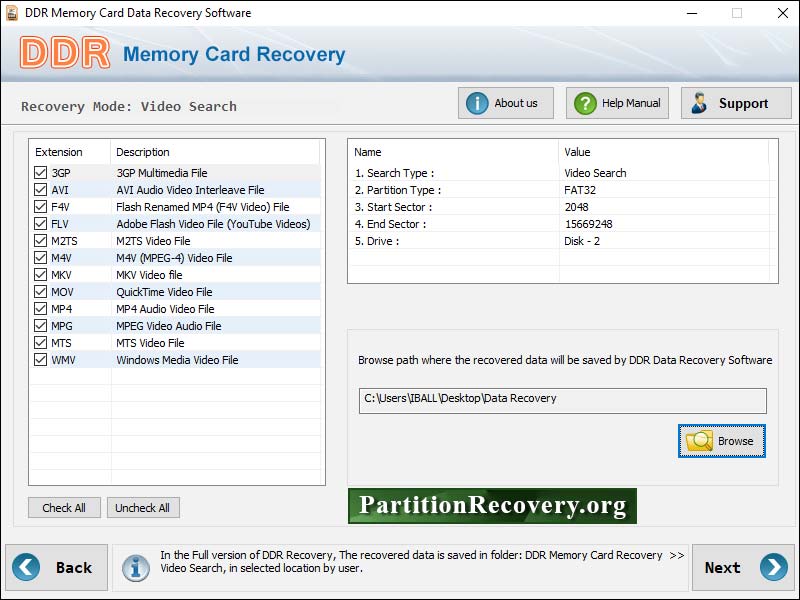
Task: Disable the MP4 extension checkbox
Action: pos(40,309)
